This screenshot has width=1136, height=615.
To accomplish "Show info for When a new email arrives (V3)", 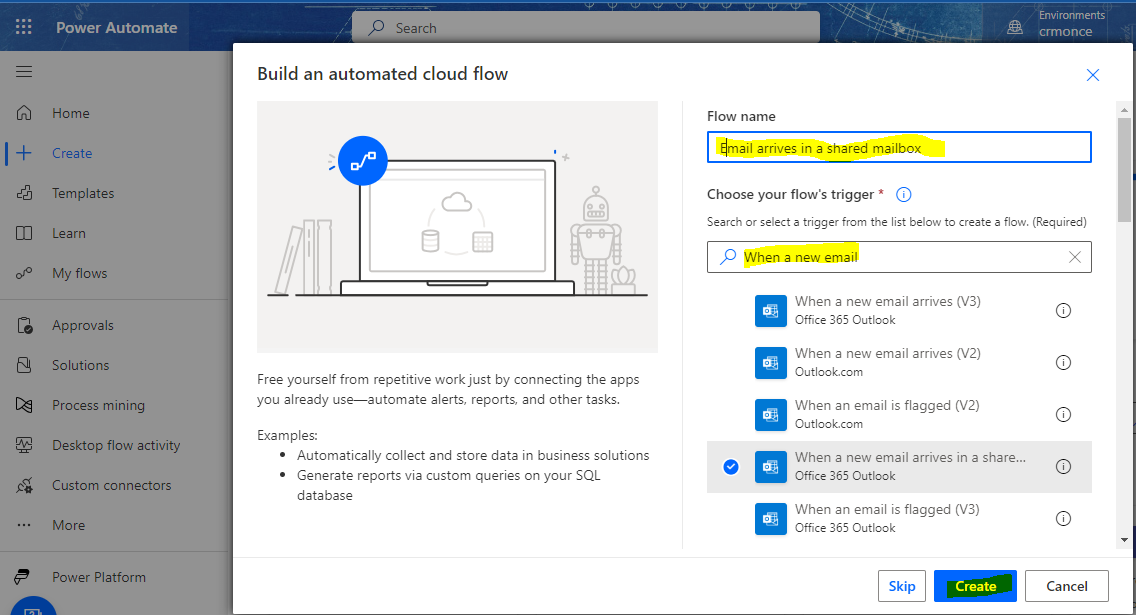I will (1063, 311).
